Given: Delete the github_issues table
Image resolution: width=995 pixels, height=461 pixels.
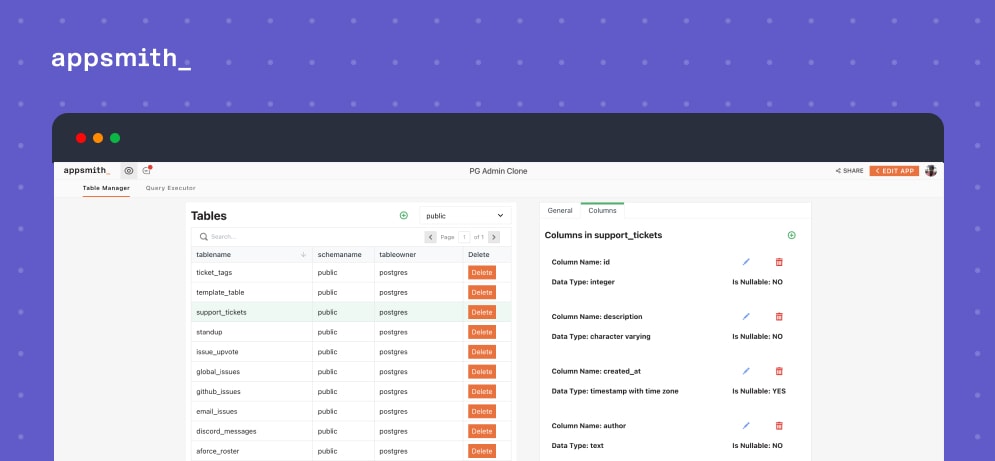Looking at the screenshot, I should 482,391.
